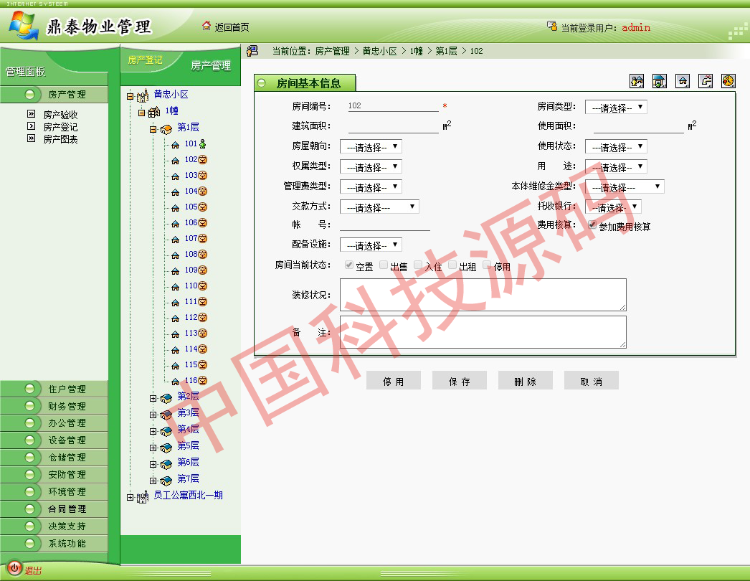Click the 删除 button
This screenshot has width=750, height=581.
[x=525, y=381]
